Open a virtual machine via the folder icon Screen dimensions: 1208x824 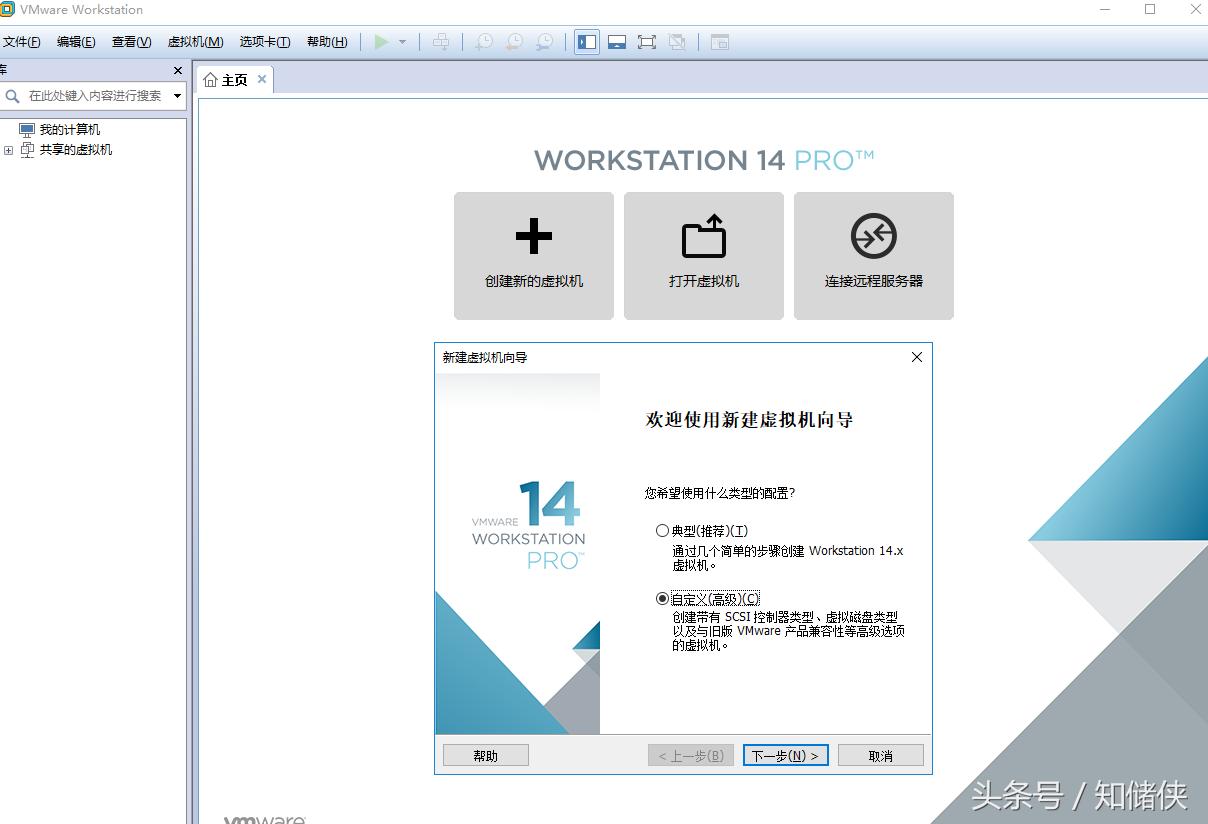click(x=703, y=255)
